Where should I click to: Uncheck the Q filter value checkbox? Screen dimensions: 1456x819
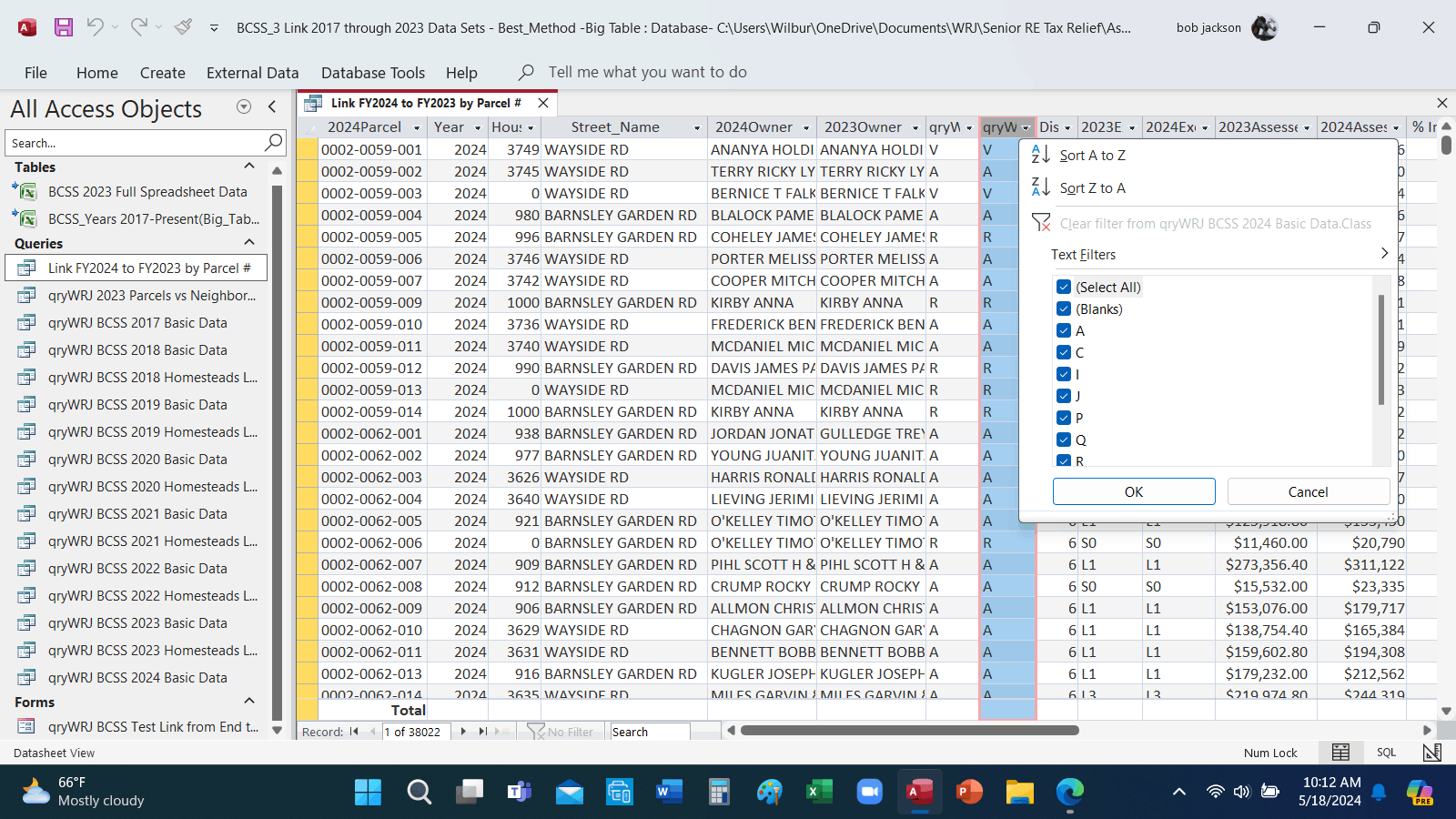tap(1064, 440)
